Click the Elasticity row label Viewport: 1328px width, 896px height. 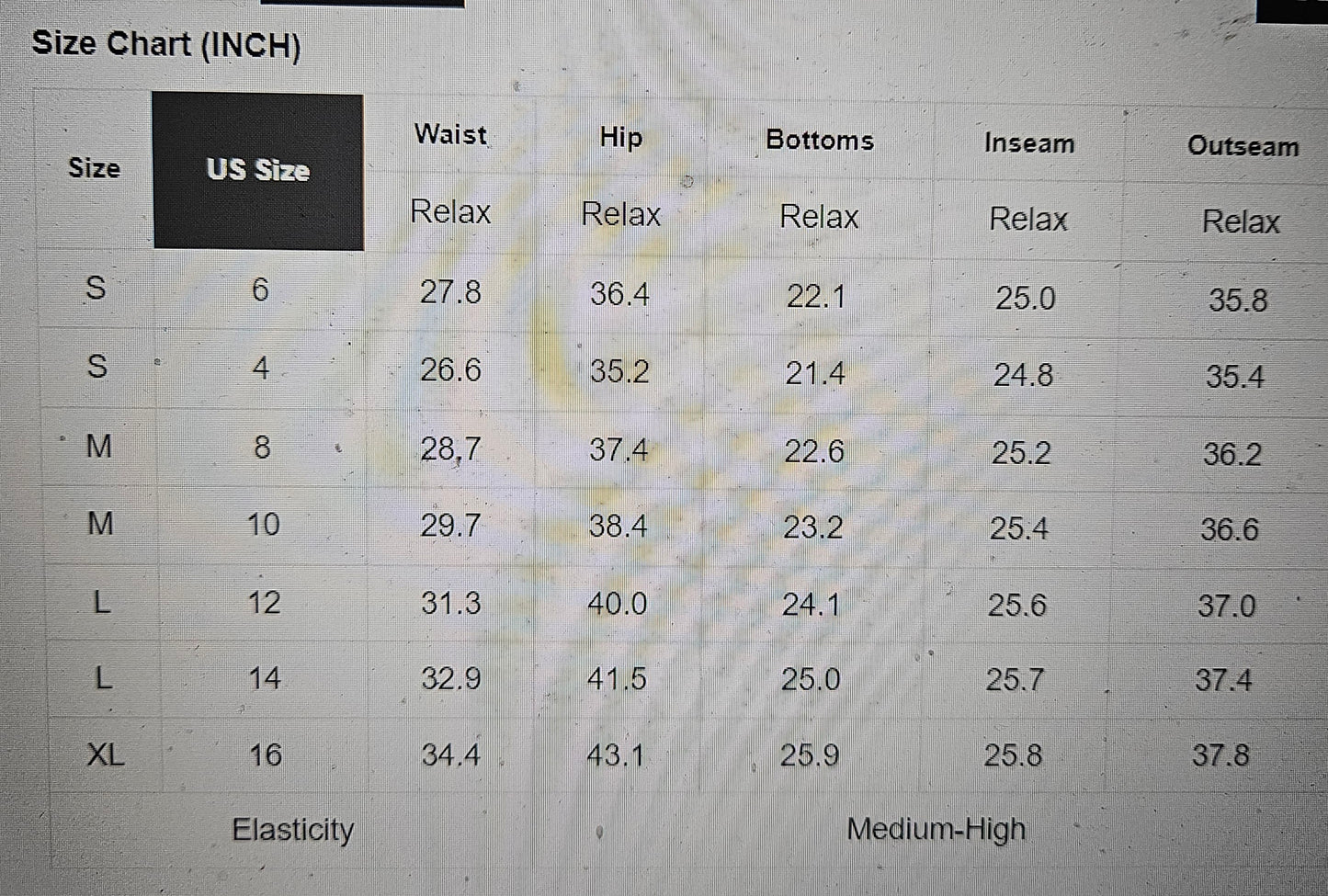[292, 830]
